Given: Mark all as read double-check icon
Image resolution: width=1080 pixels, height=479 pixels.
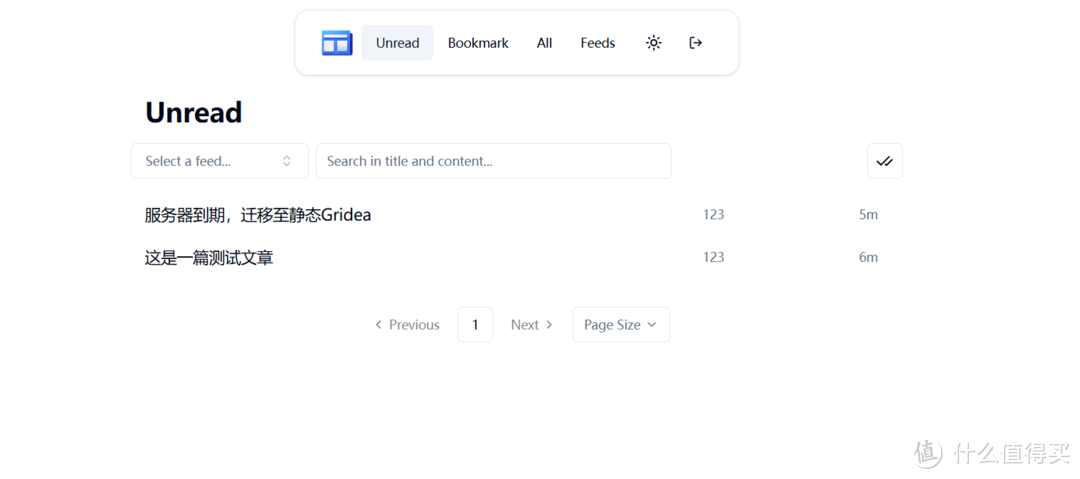Looking at the screenshot, I should [x=884, y=161].
